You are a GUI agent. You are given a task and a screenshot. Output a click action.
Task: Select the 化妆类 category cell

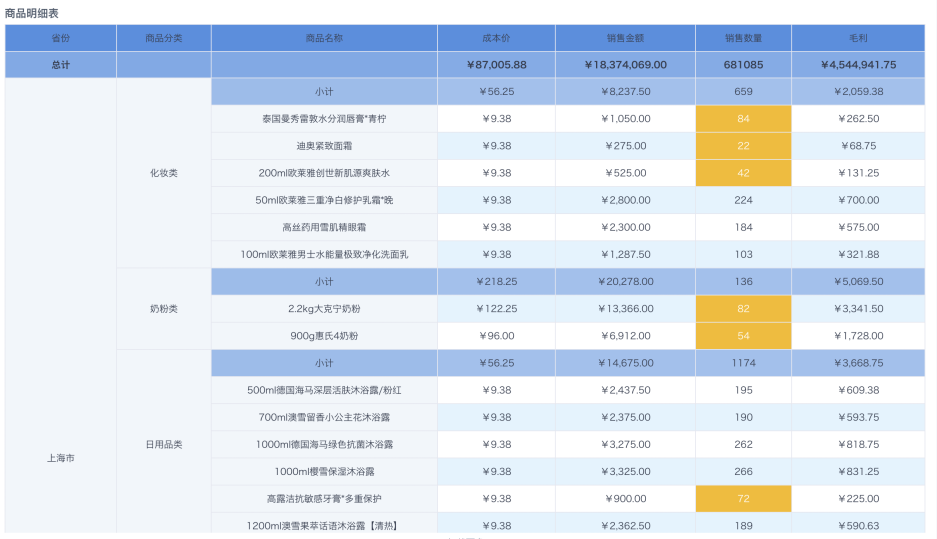164,173
